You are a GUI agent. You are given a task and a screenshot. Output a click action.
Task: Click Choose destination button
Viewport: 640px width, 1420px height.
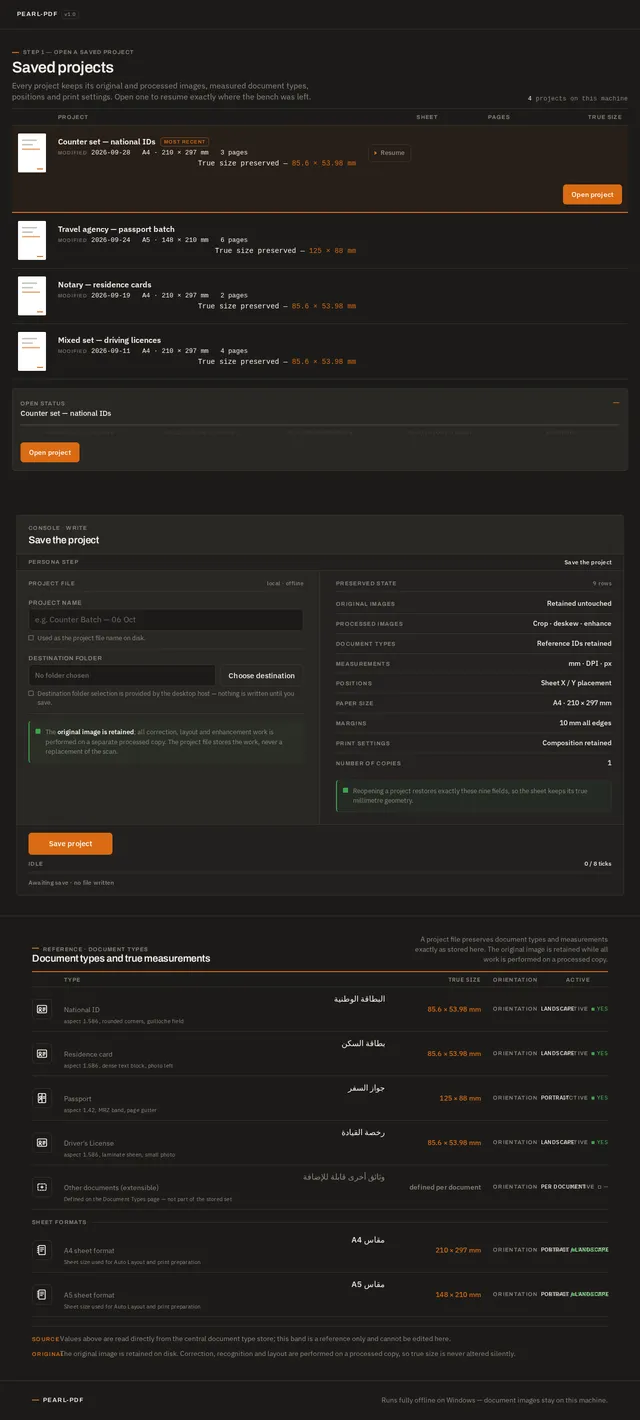point(261,675)
